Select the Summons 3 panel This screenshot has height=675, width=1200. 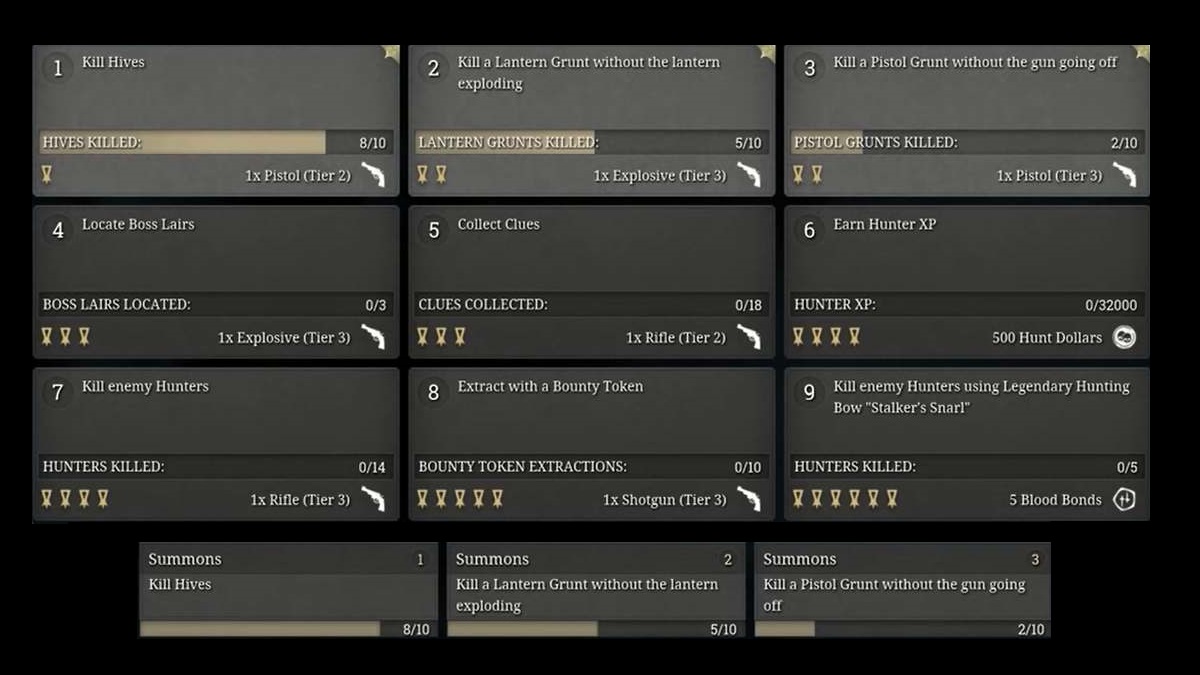tap(900, 590)
